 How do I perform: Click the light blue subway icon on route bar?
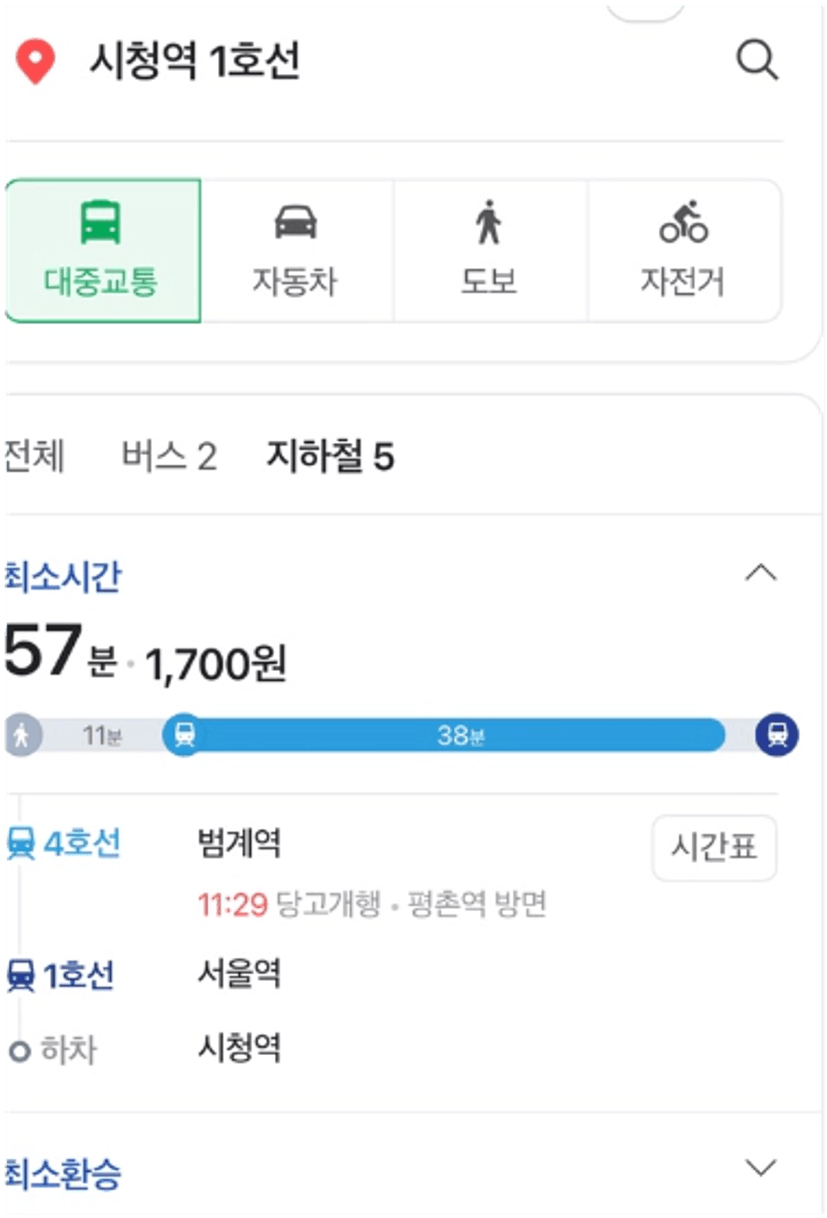[184, 735]
